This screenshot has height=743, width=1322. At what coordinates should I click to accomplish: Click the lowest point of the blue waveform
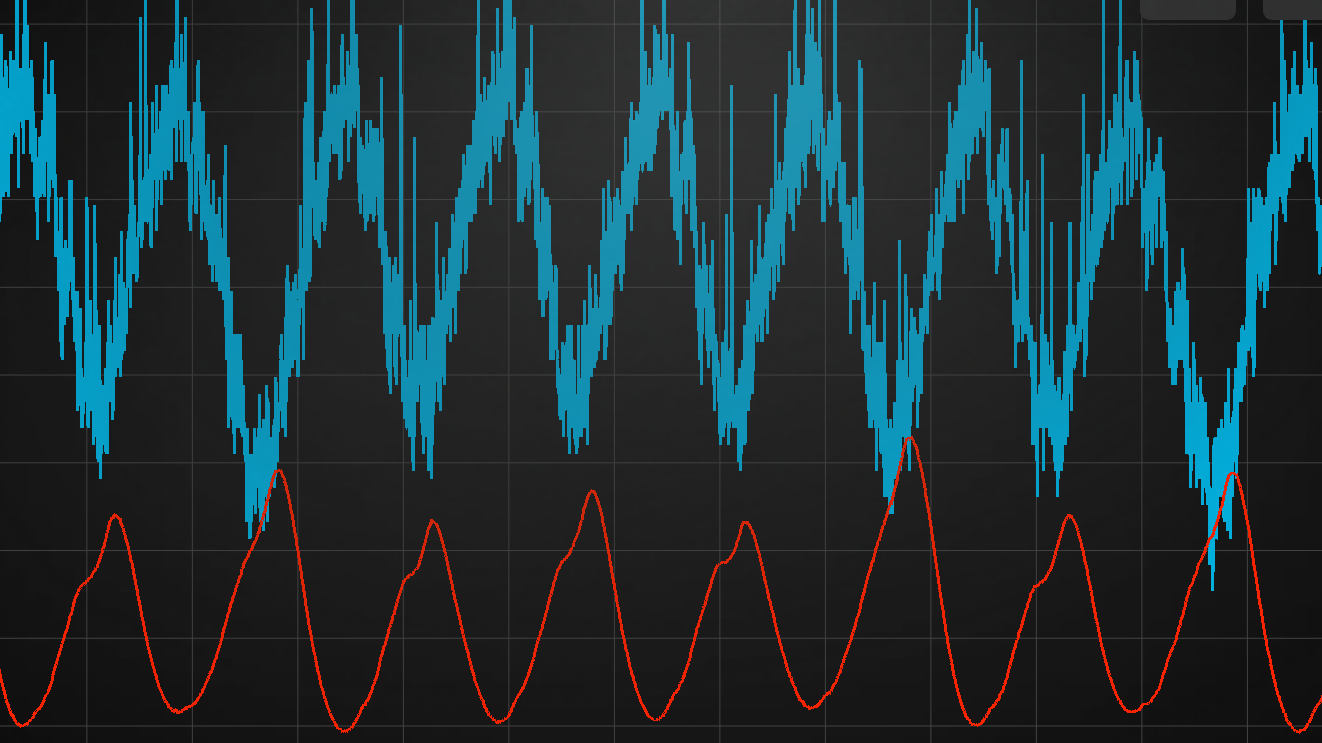(1213, 588)
